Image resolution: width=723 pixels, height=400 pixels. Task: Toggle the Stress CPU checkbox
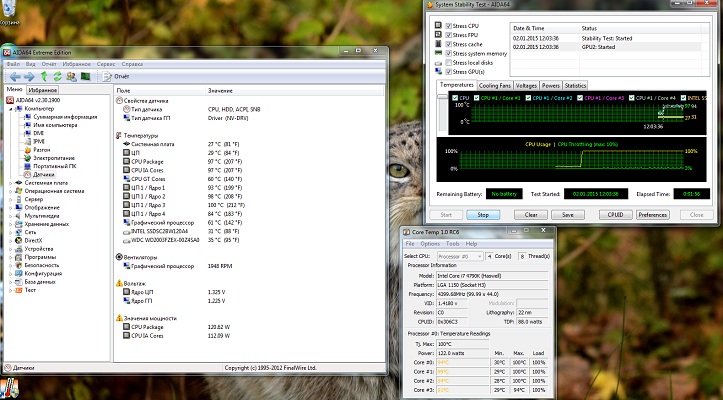[x=448, y=26]
